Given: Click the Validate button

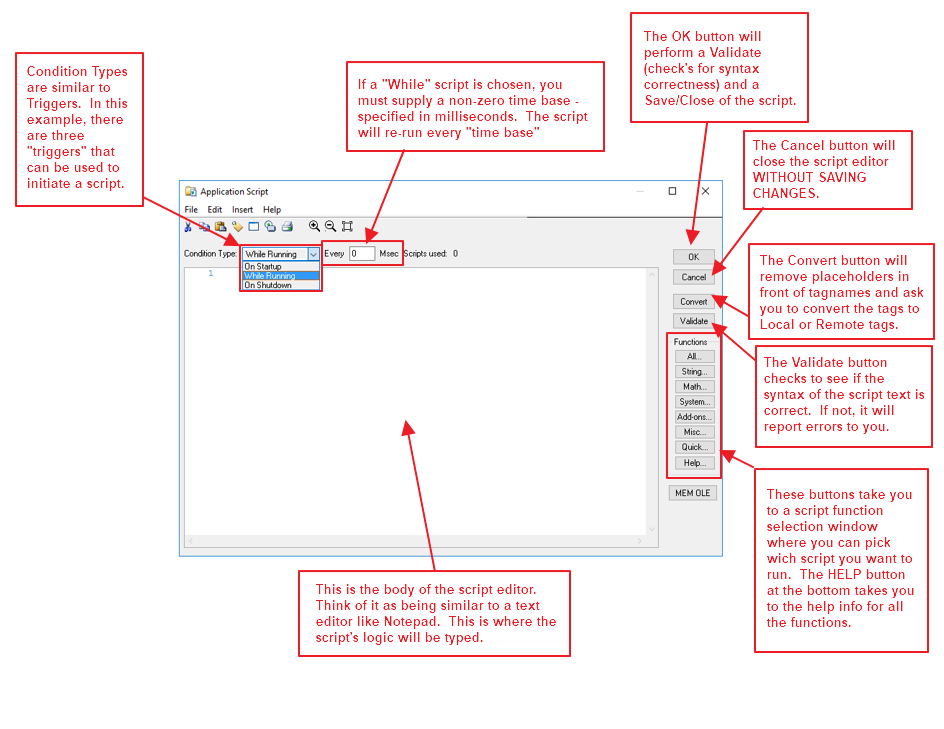Looking at the screenshot, I should (x=693, y=321).
